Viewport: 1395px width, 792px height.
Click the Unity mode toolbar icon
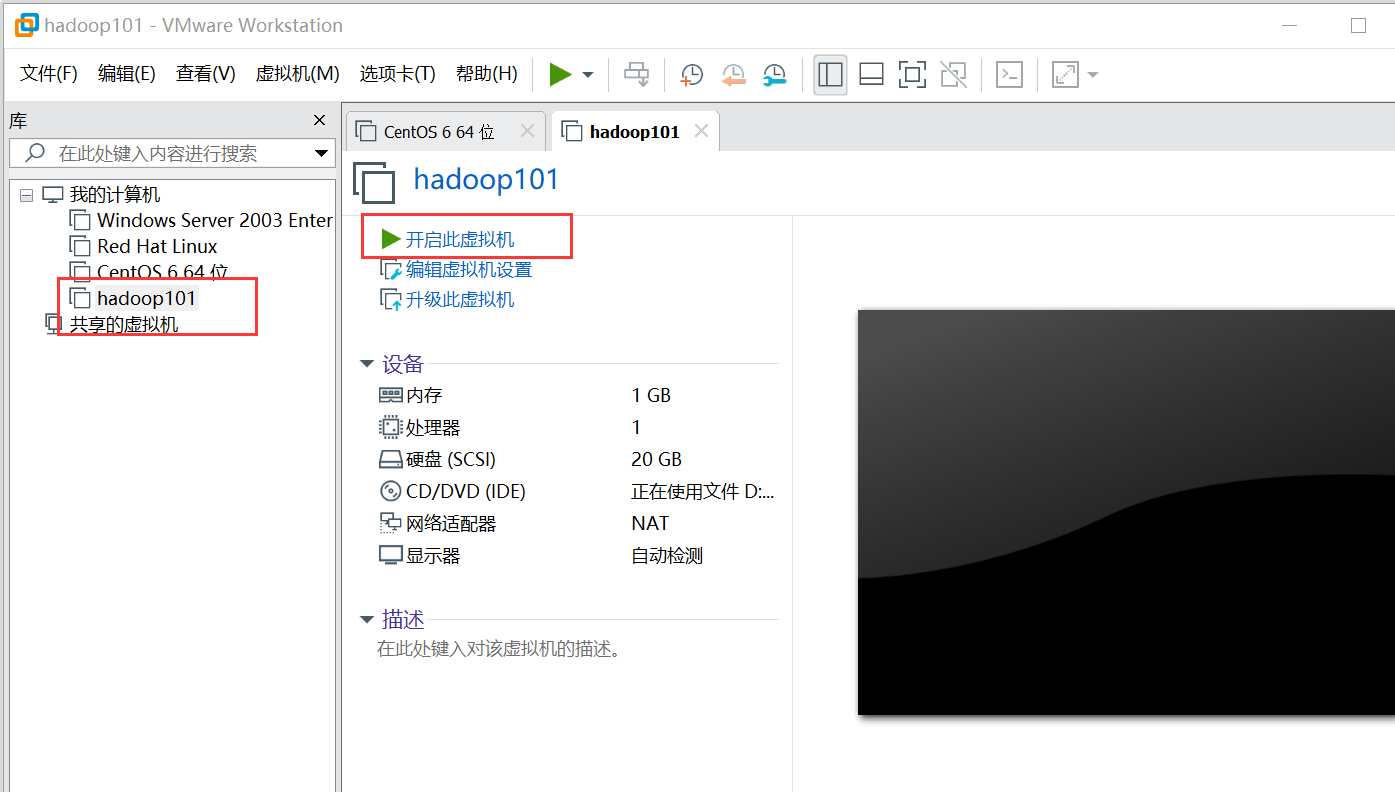(953, 74)
